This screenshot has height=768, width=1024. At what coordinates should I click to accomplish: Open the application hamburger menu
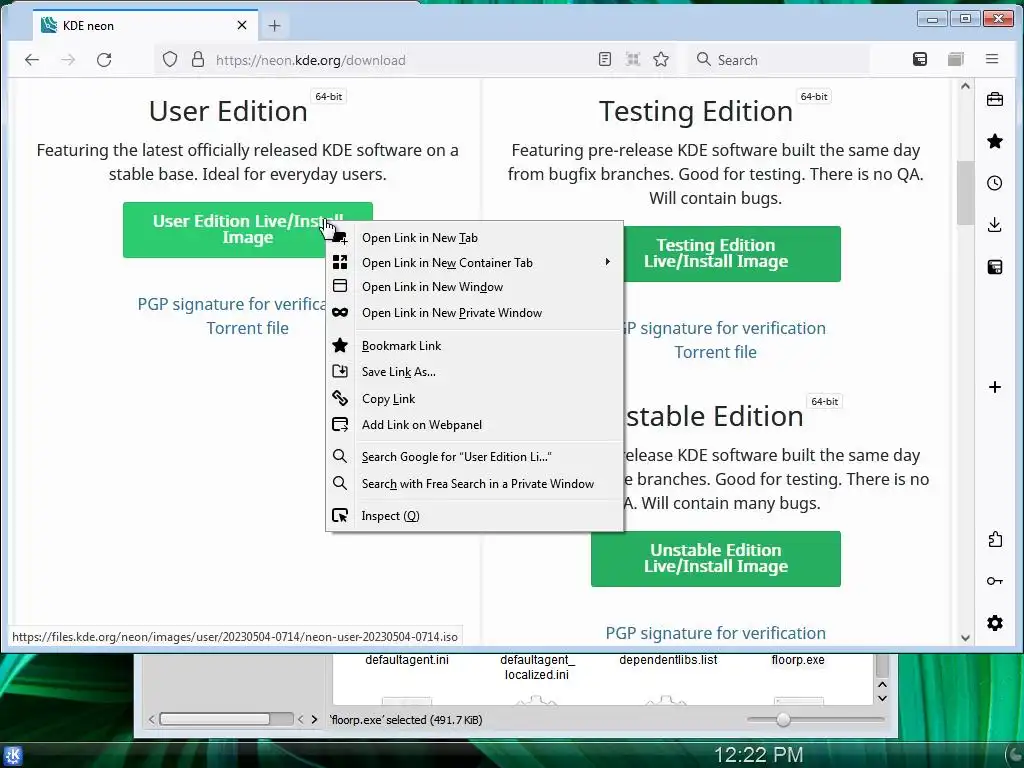click(x=992, y=59)
